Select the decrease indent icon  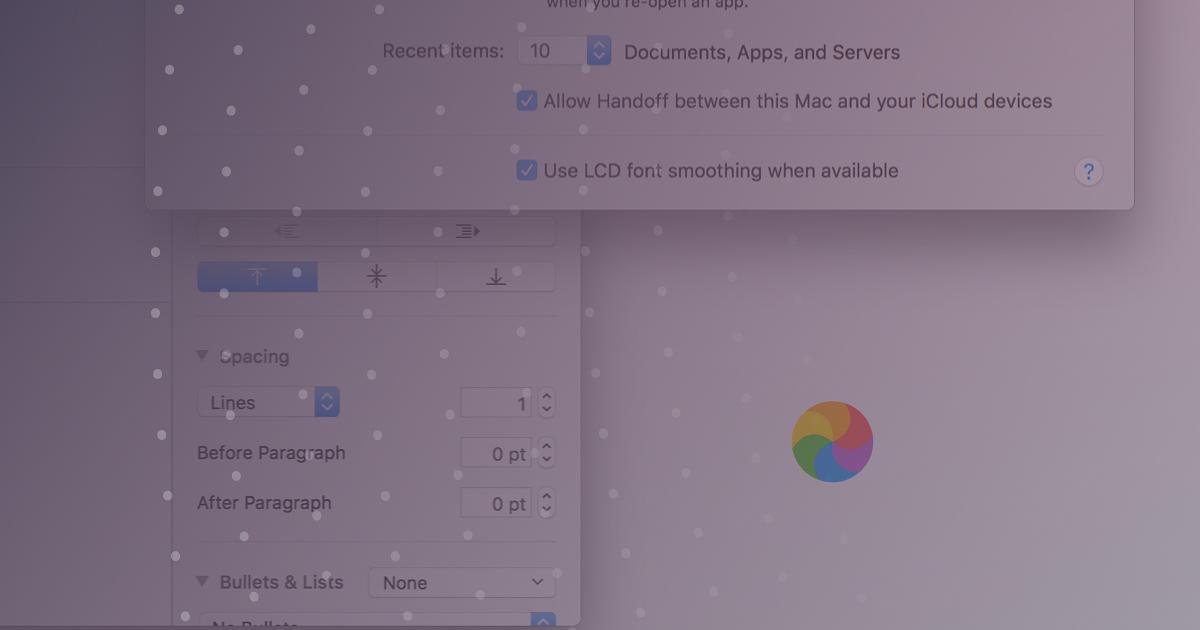click(x=287, y=231)
